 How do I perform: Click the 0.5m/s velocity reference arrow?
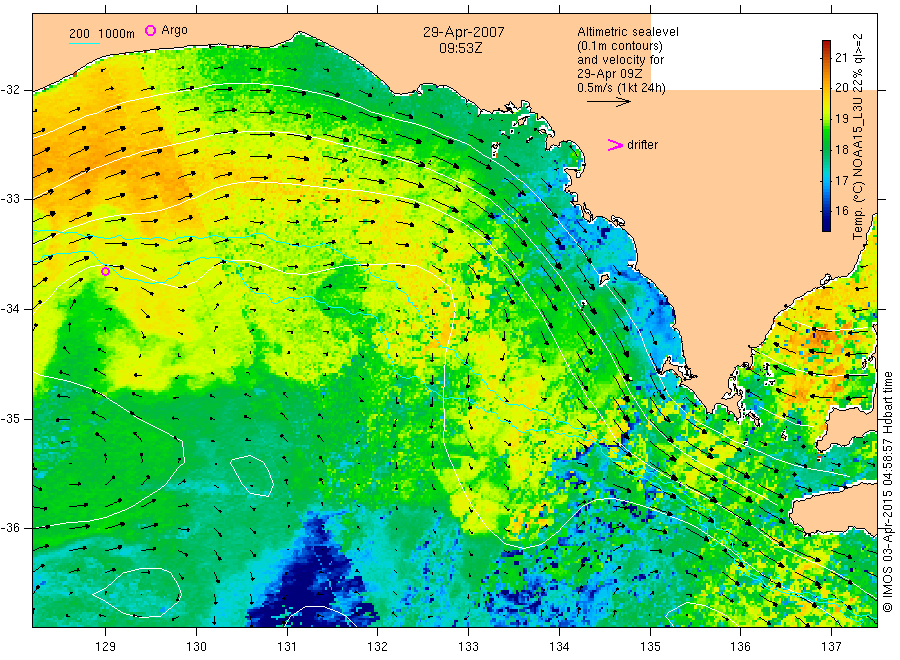click(x=609, y=102)
